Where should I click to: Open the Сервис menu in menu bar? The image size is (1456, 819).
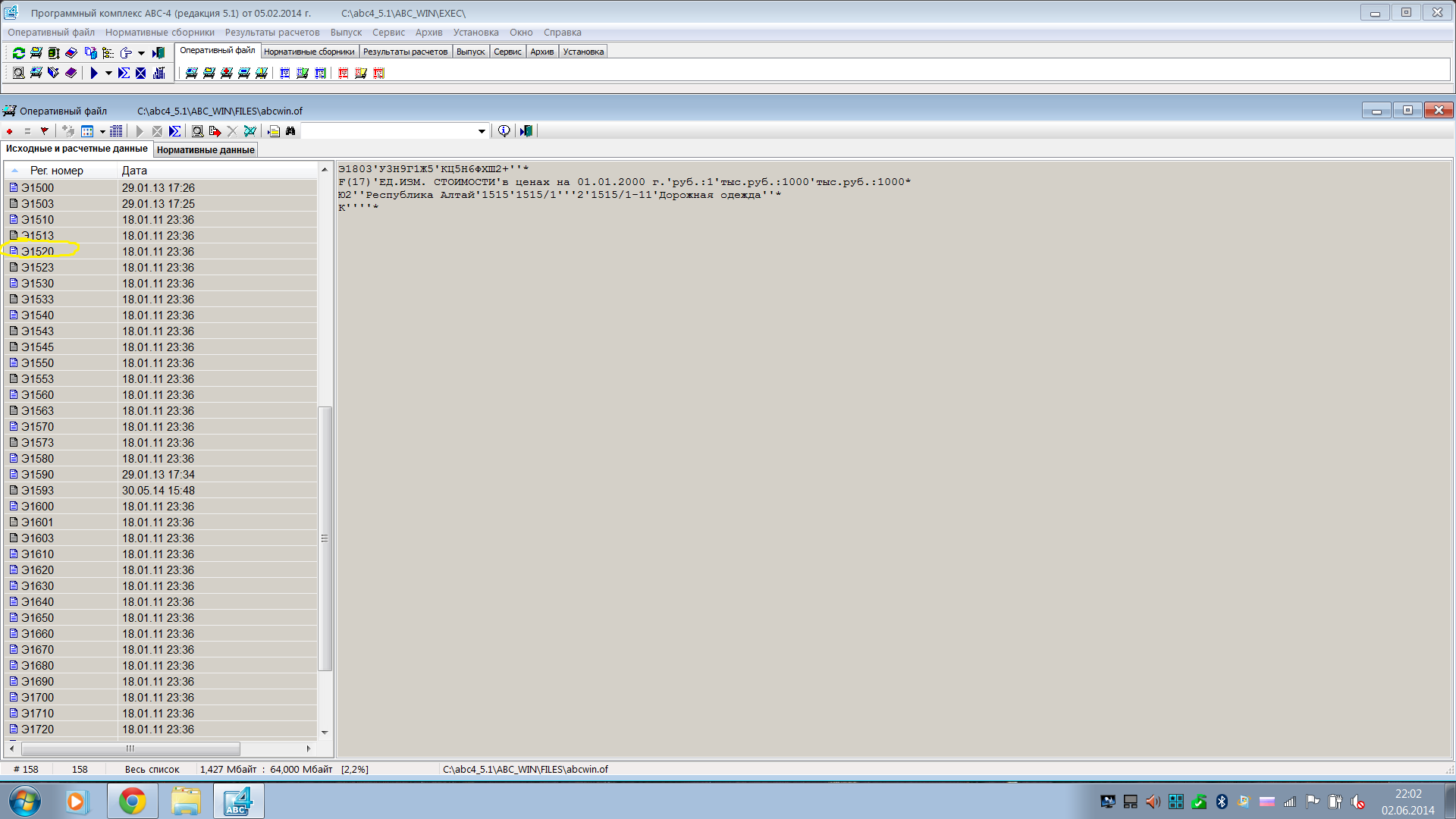[388, 33]
